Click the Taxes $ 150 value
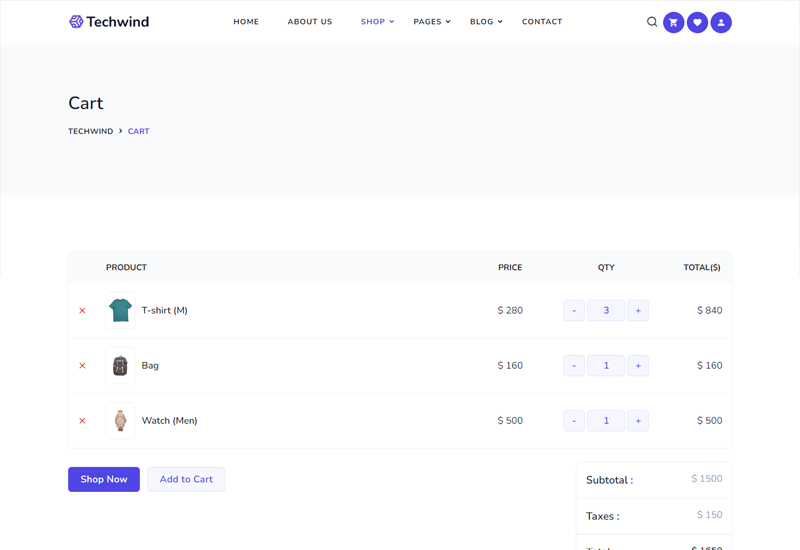 coord(710,515)
